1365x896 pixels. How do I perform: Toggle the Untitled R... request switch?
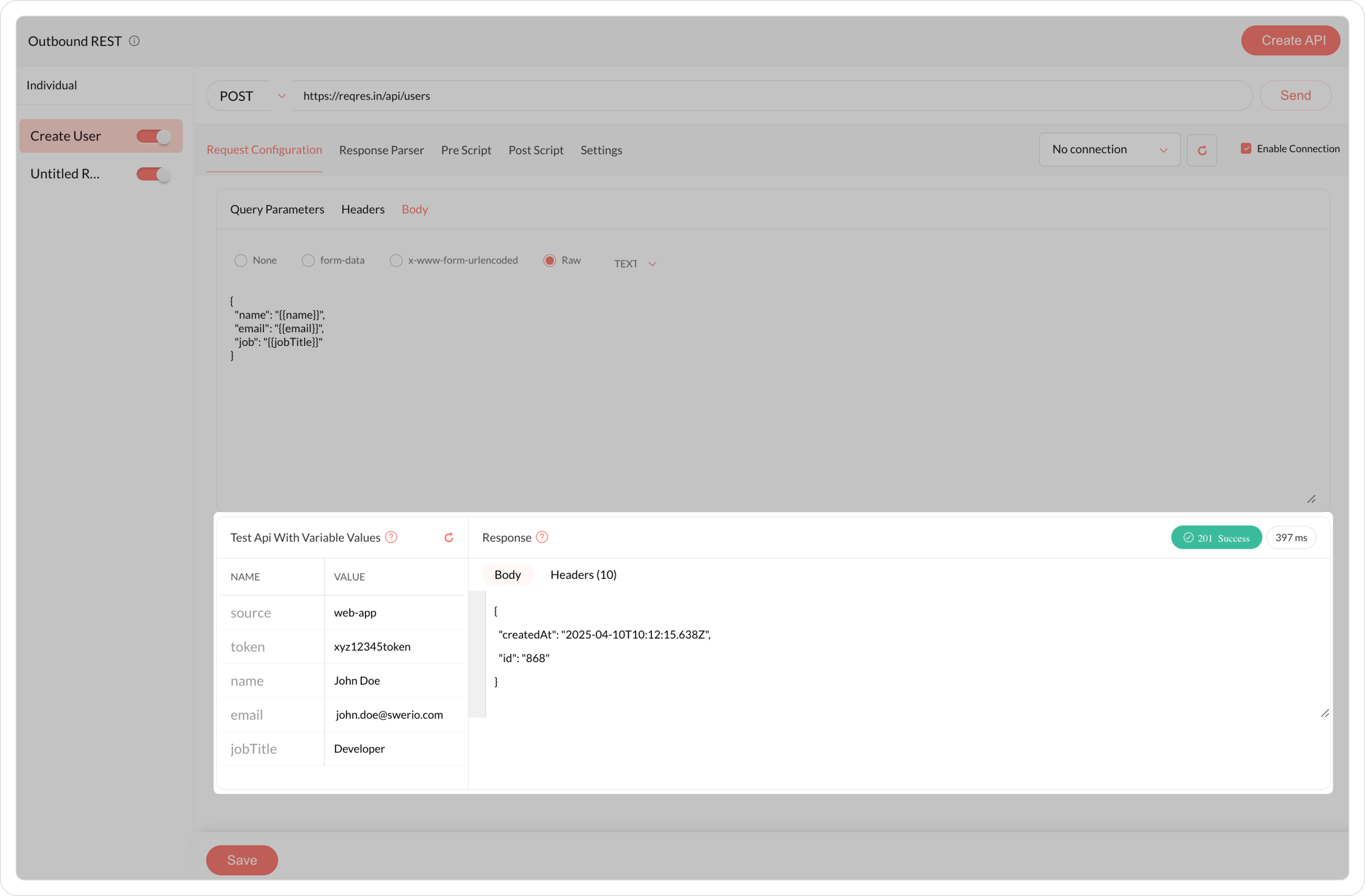[x=153, y=174]
